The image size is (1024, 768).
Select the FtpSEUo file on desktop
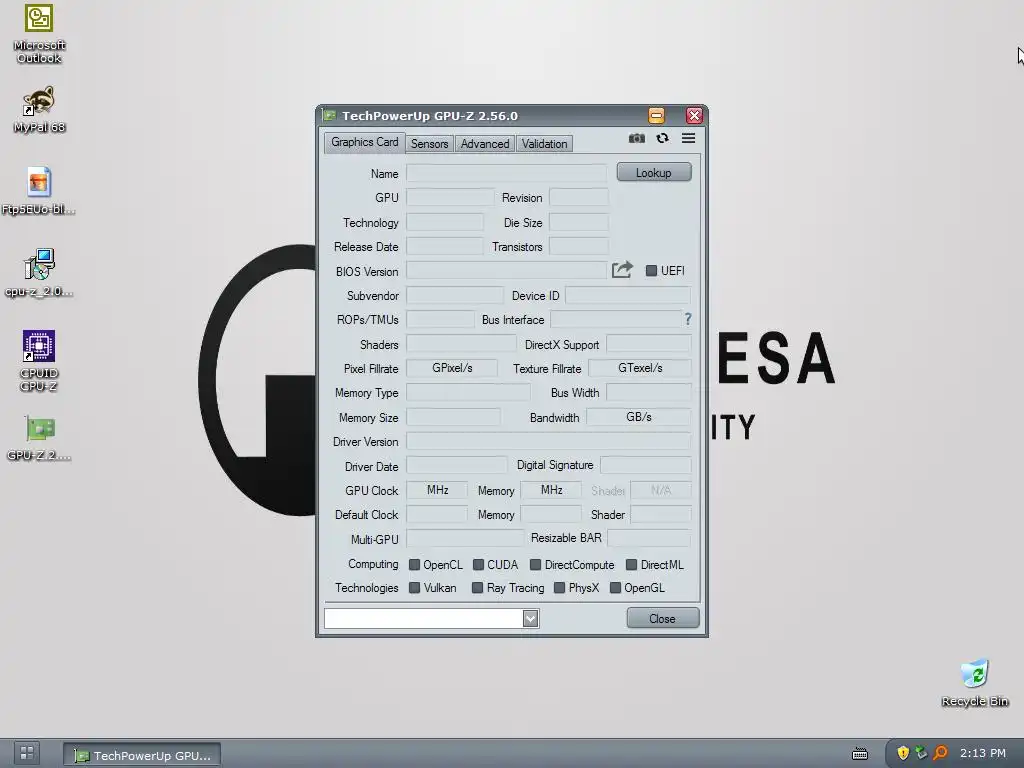click(39, 191)
